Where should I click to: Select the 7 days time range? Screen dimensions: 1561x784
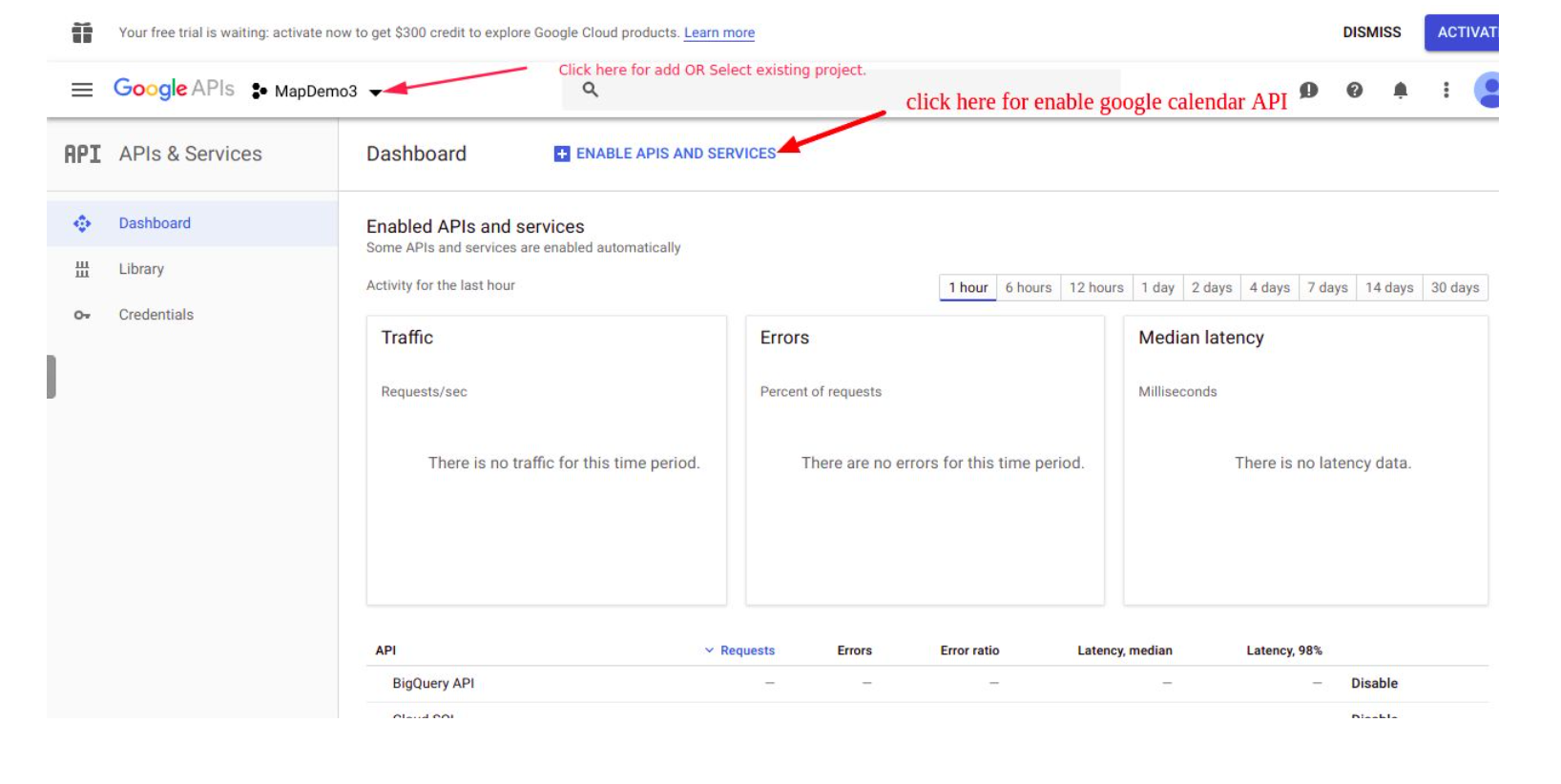pos(1327,288)
